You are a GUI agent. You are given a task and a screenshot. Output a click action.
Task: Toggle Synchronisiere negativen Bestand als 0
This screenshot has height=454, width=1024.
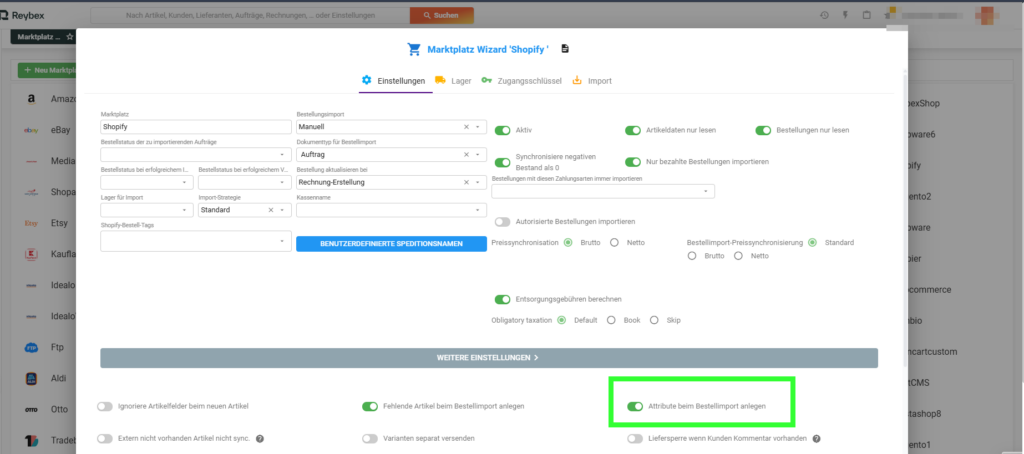pyautogui.click(x=502, y=162)
